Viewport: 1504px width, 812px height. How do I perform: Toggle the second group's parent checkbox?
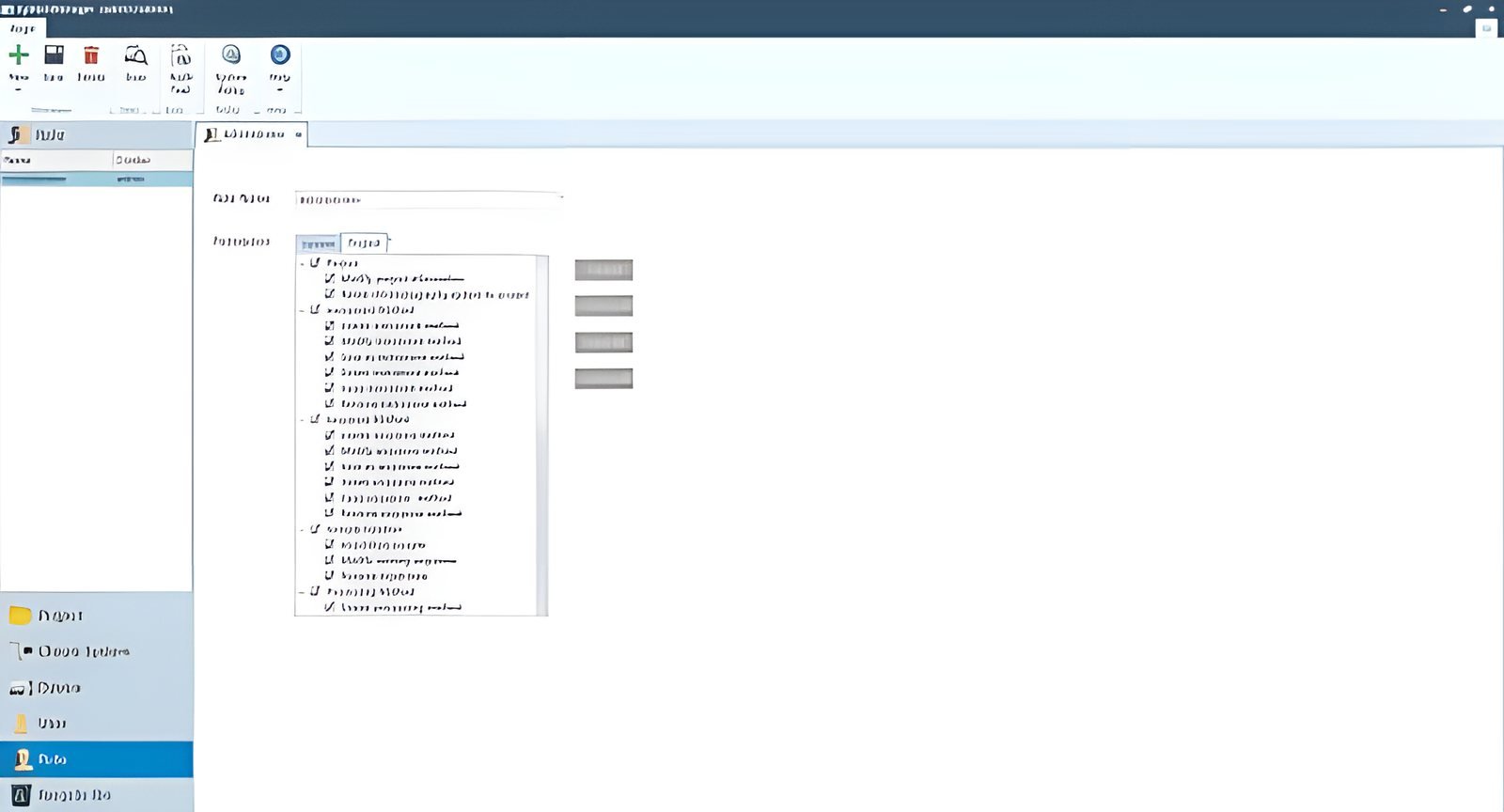click(x=315, y=309)
